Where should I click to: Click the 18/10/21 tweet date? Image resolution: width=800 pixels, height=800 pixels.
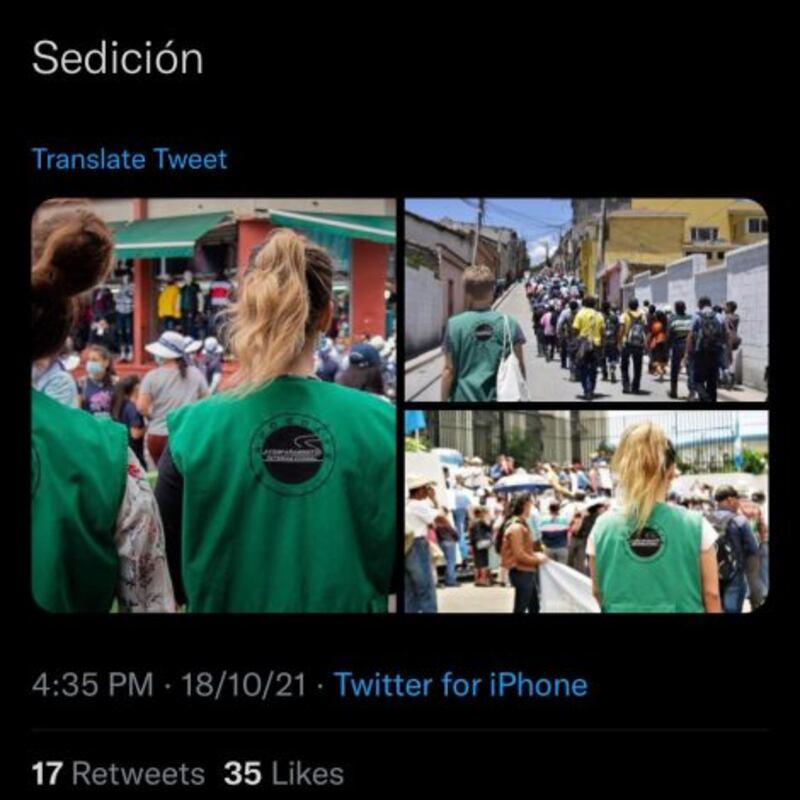coord(243,684)
